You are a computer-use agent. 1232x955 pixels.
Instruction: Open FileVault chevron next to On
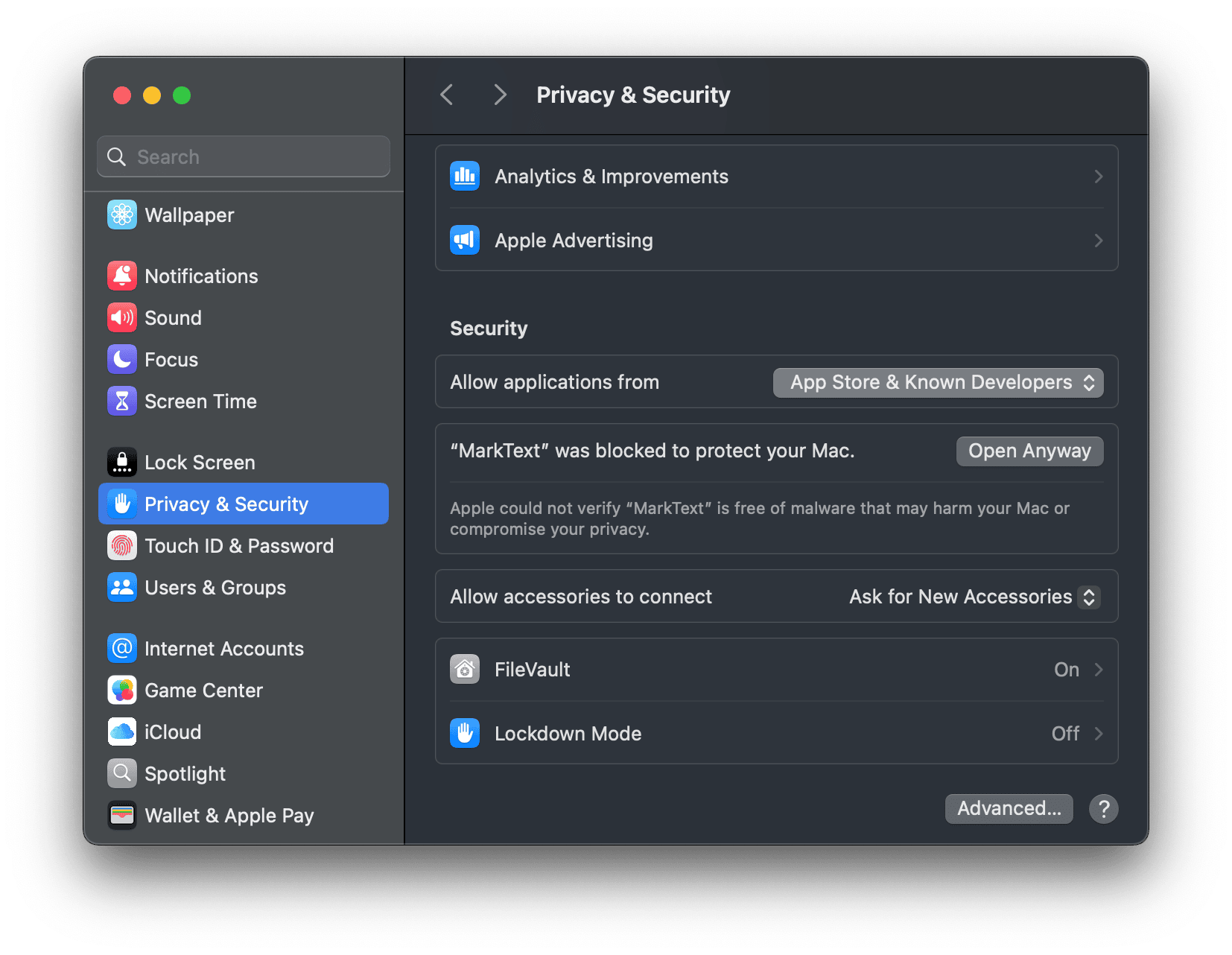tap(1099, 670)
